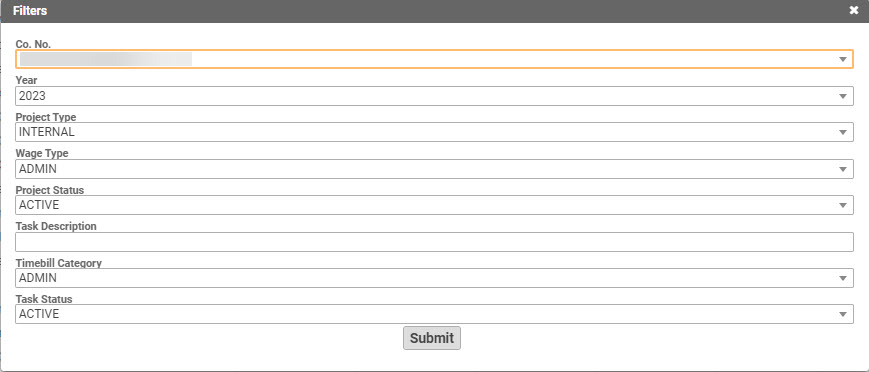Click the Task Description label
The image size is (869, 372).
pos(56,226)
